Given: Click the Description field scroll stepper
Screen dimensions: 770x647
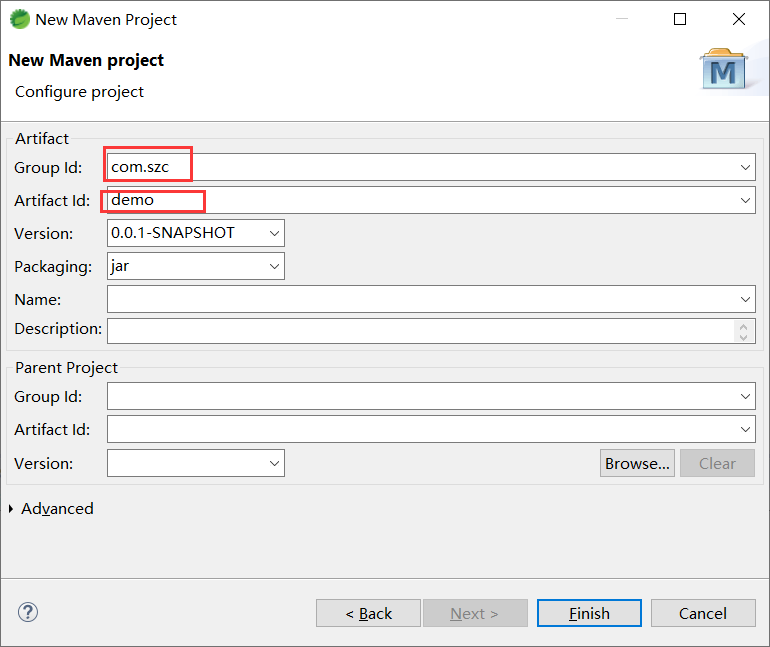Looking at the screenshot, I should [743, 330].
